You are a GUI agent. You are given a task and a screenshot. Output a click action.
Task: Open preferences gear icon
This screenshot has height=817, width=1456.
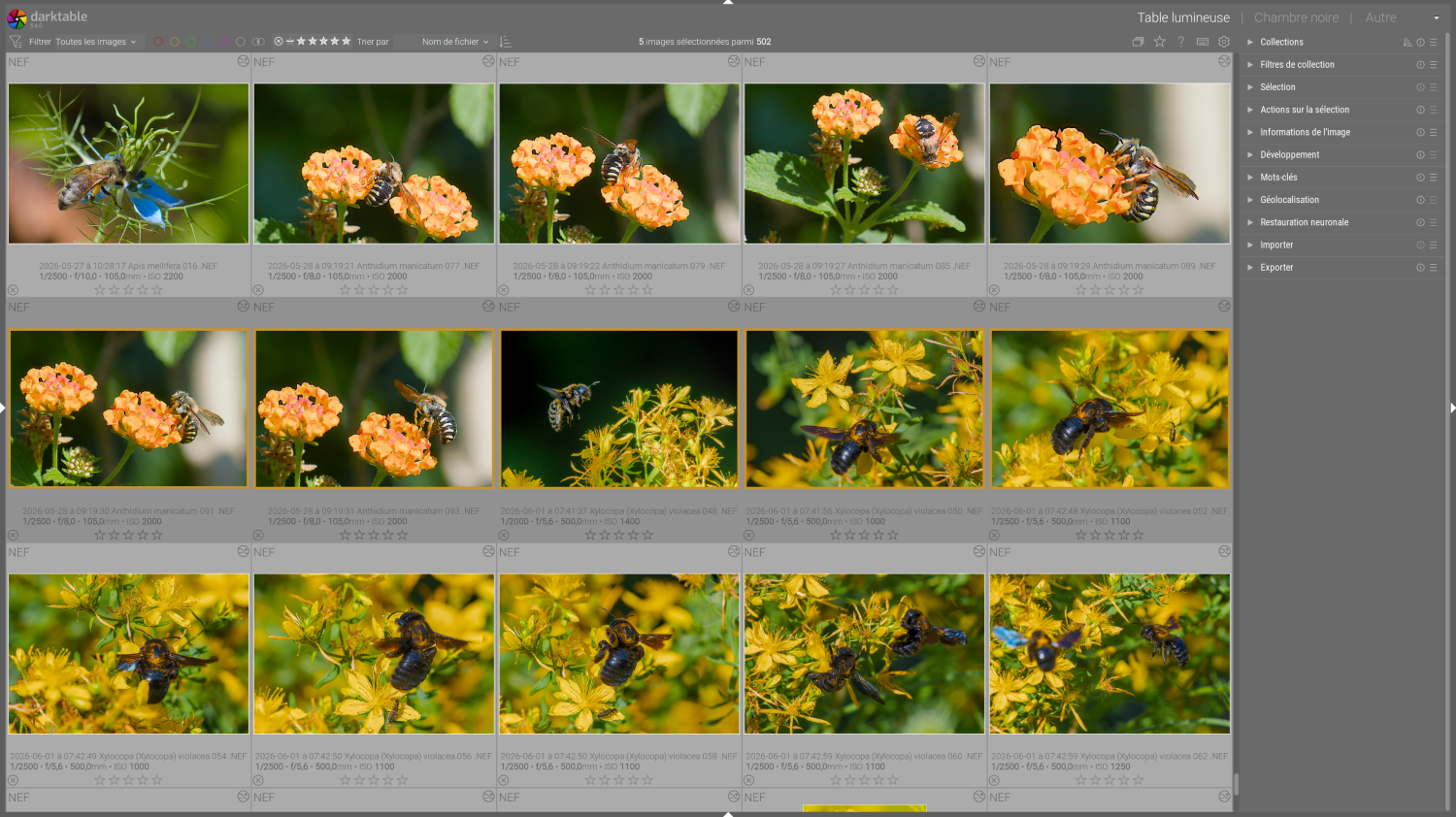(1224, 42)
